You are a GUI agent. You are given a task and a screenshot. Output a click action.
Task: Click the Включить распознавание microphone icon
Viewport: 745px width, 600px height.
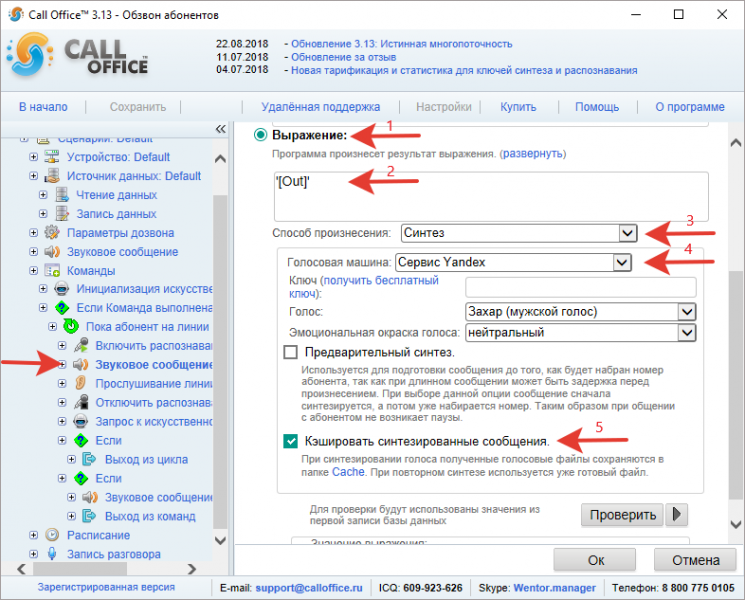[81, 345]
